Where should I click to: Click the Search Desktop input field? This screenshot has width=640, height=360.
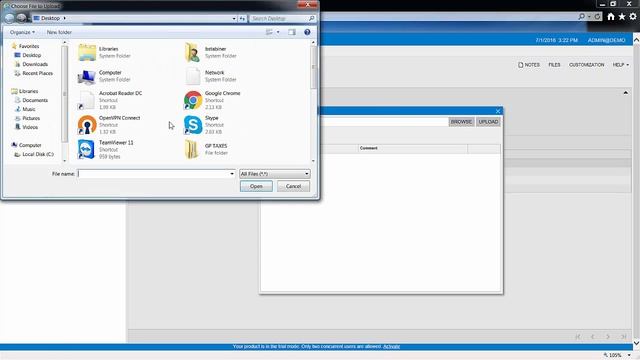279,18
